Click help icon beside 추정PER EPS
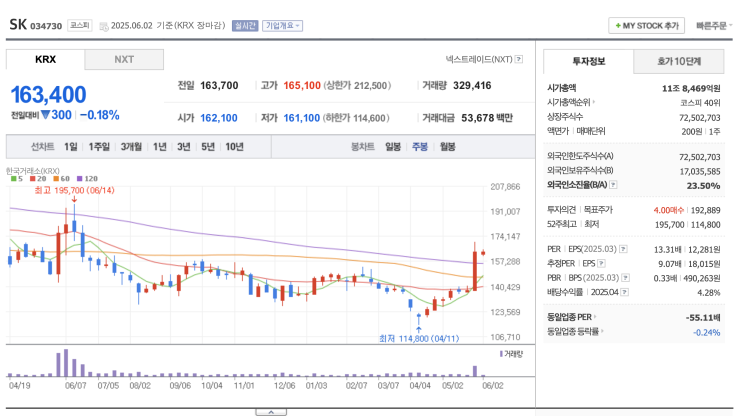 [x=601, y=263]
